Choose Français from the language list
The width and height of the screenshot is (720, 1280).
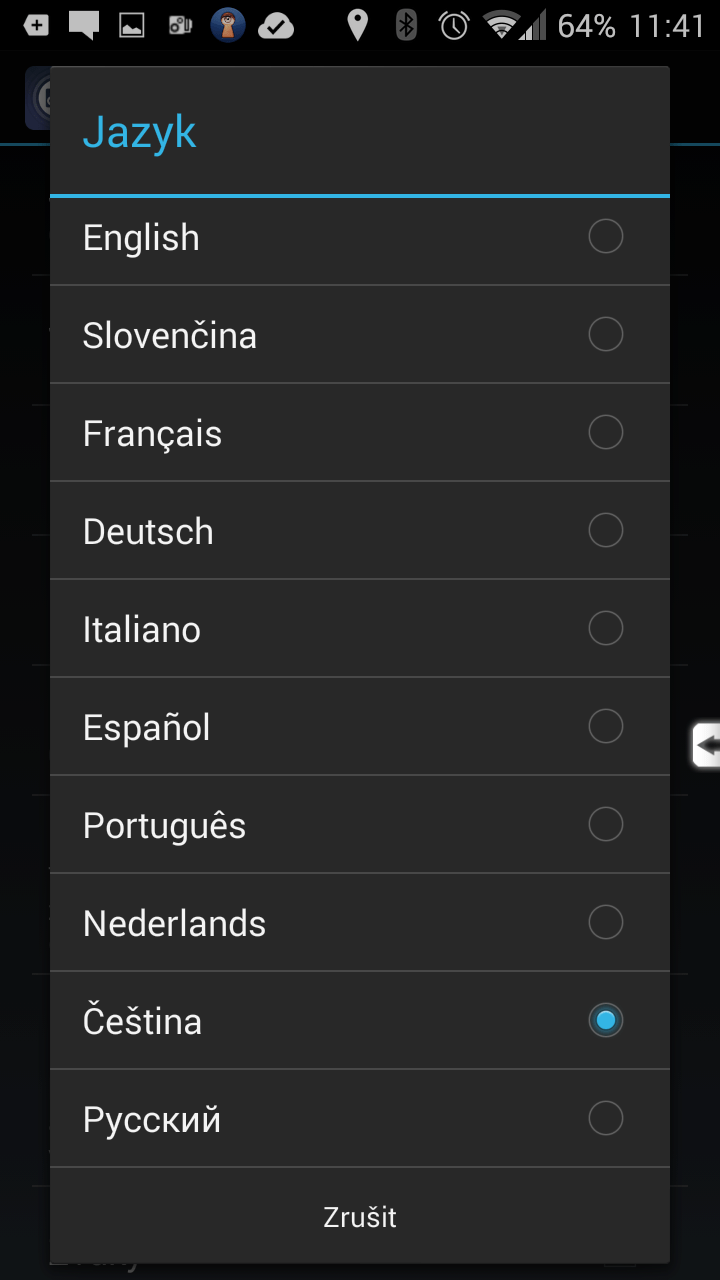[x=153, y=433]
